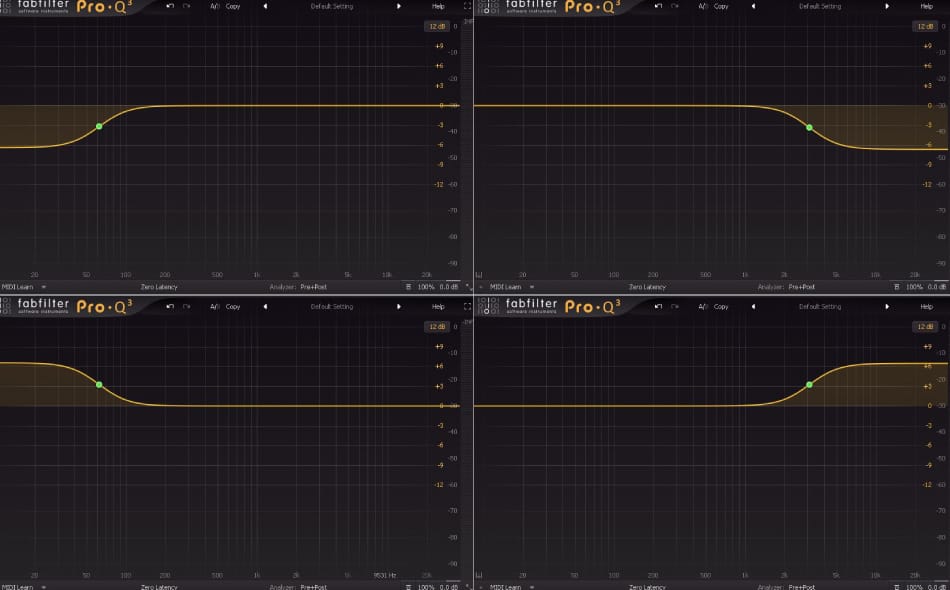The width and height of the screenshot is (950, 590).
Task: Open Default Setting preset list in bottom-left window
Action: click(331, 307)
